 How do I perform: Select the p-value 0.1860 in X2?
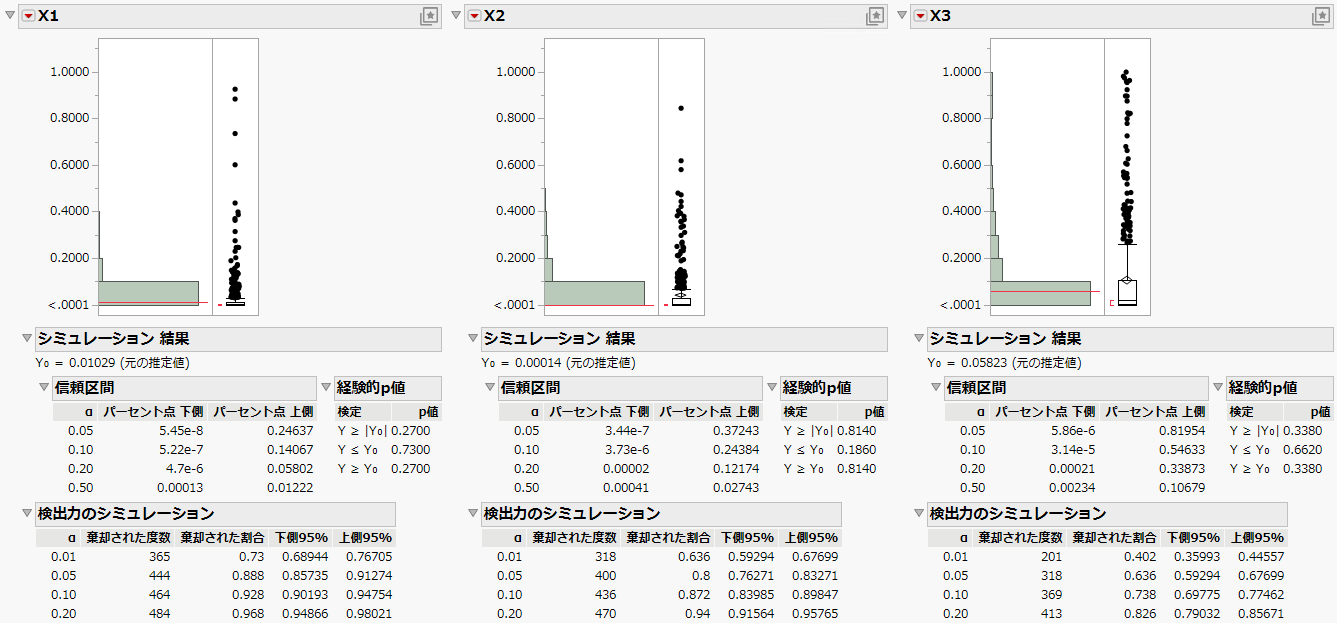point(858,450)
